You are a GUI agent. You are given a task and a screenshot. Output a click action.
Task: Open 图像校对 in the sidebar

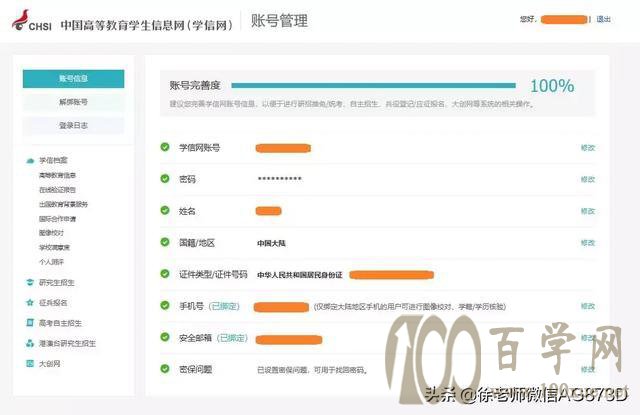51,233
